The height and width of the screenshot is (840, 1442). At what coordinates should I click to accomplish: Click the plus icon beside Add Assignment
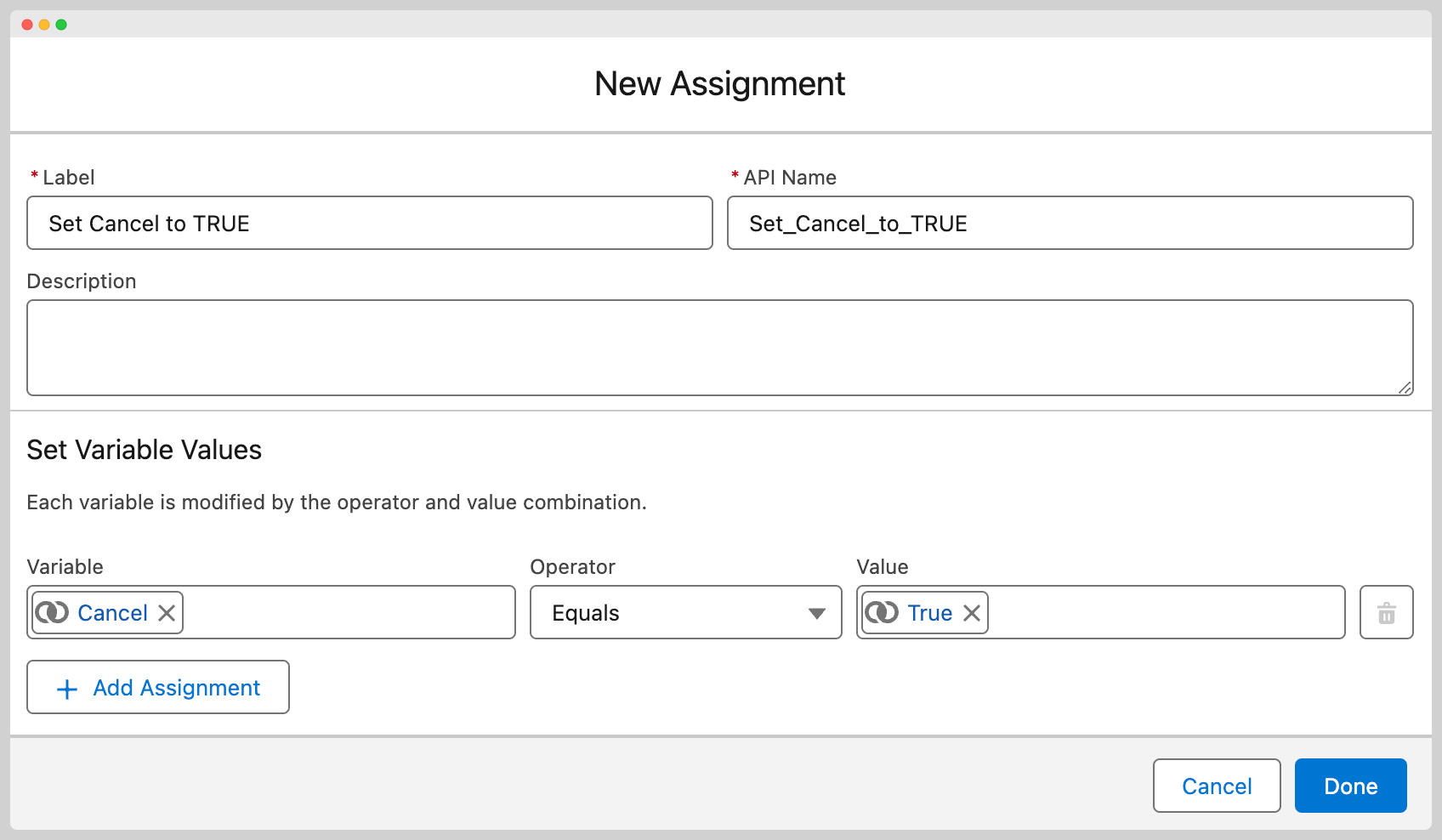[67, 689]
